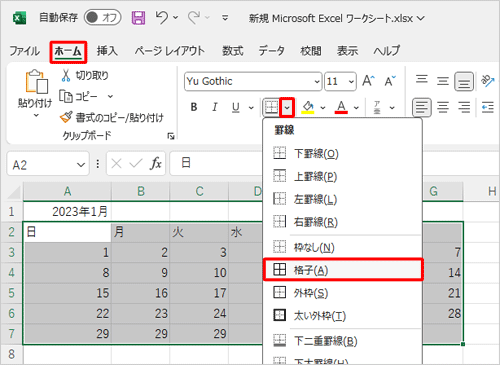Screen dimensions: 500x365
Task: Choose 外枠(S) outside borders option
Action: point(342,293)
